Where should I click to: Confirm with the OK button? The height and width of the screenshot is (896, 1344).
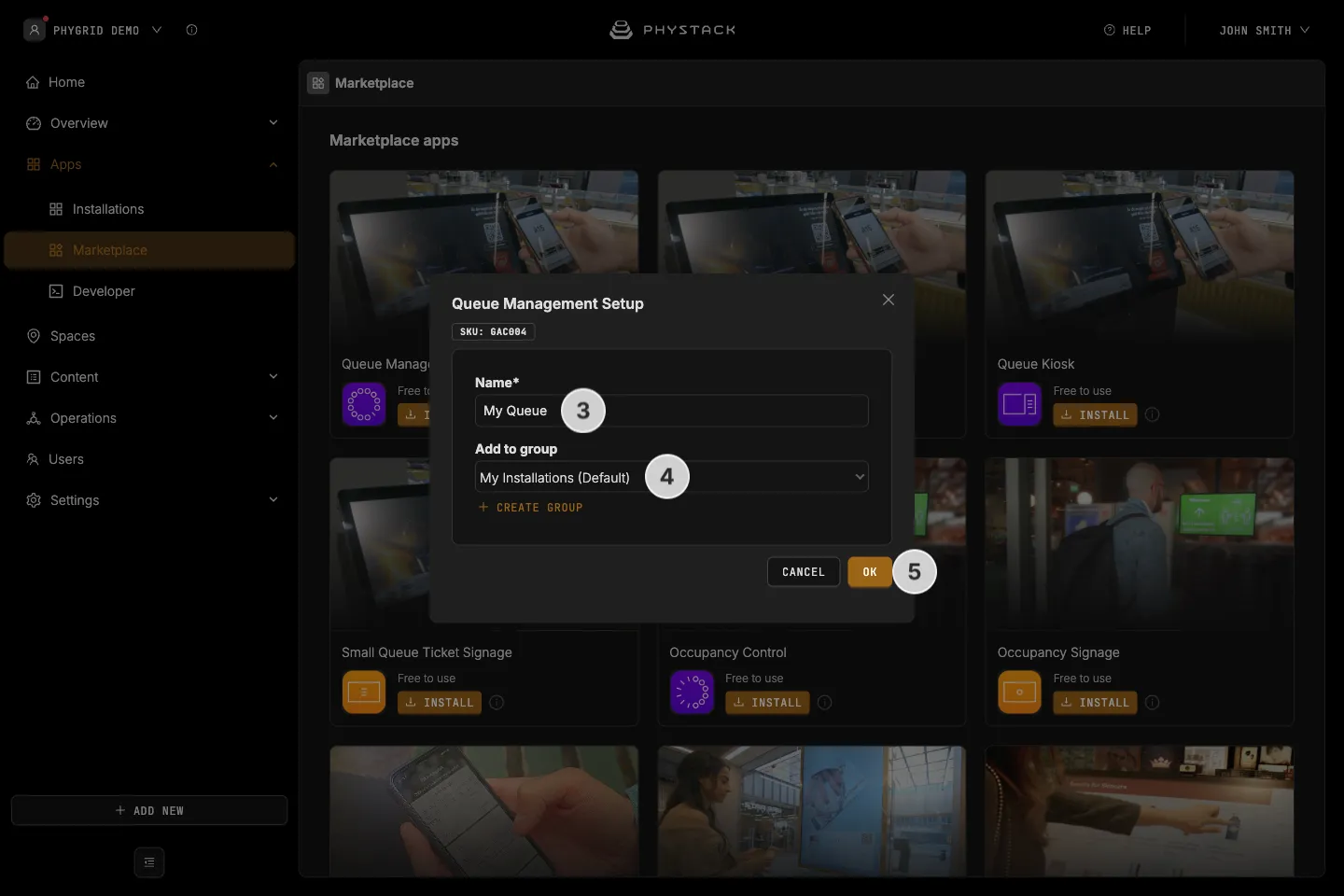pyautogui.click(x=870, y=572)
